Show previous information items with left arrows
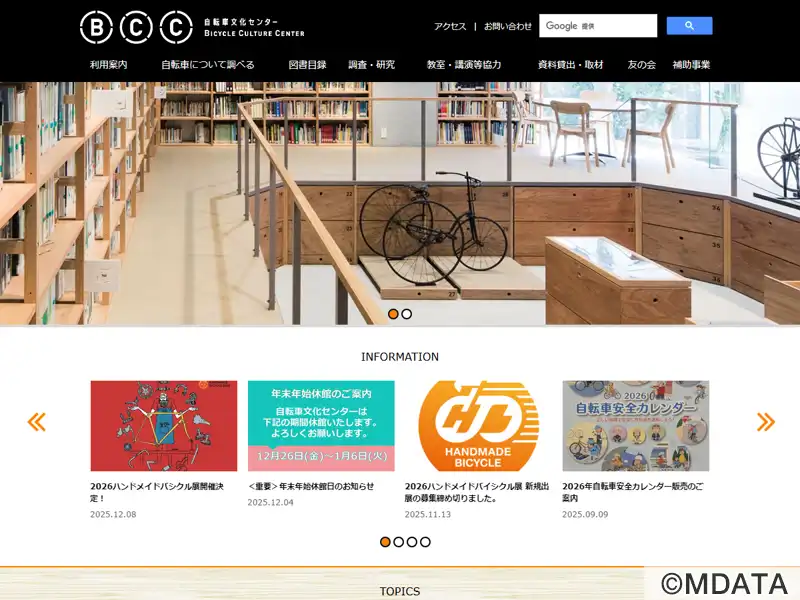Screen dimensions: 800x600 (37, 422)
